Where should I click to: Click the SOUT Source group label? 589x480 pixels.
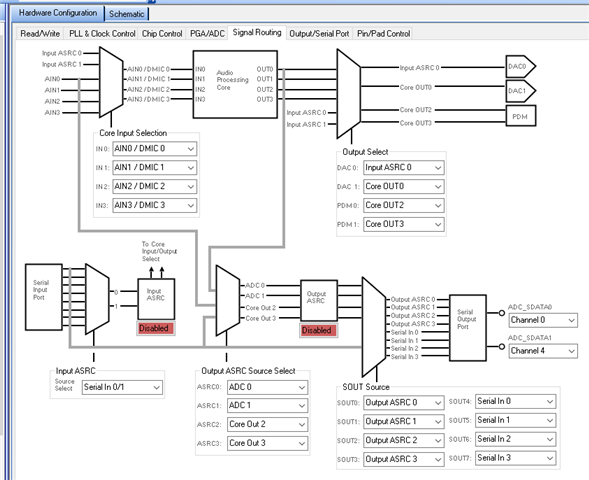click(x=366, y=387)
